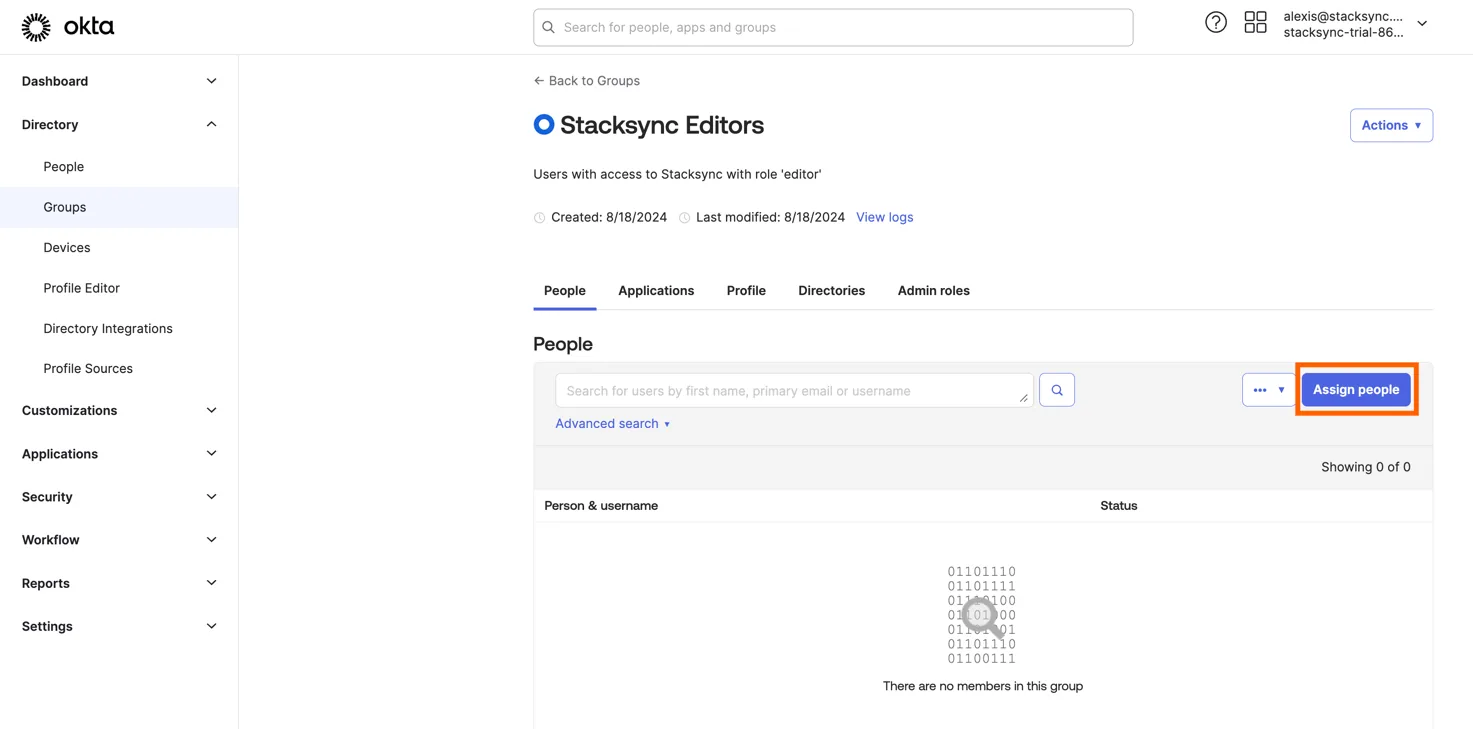Switch to the Applications tab
The height and width of the screenshot is (729, 1473).
pos(656,291)
